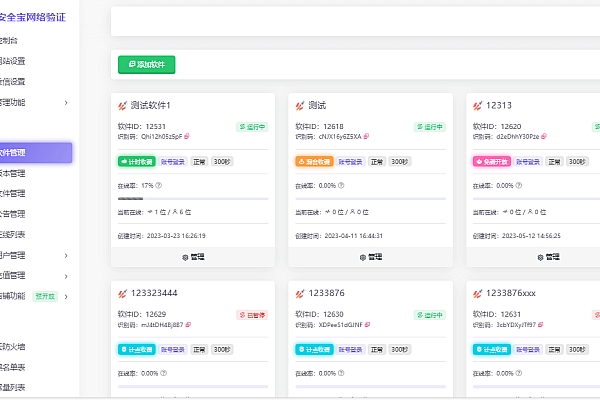Click 计点收费 badge on ID 12630 card
Screen dimensions: 600x400
(314, 349)
